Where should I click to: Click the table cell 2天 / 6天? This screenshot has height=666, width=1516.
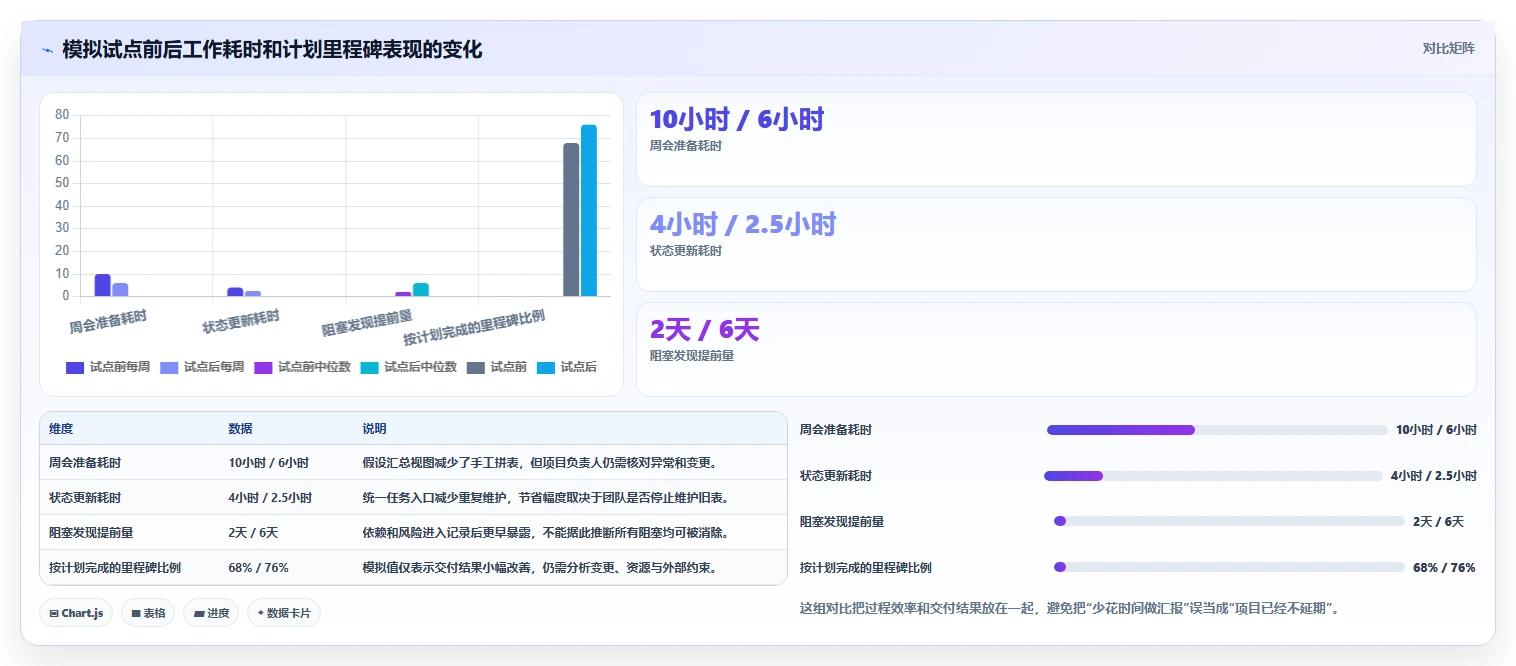pyautogui.click(x=253, y=533)
